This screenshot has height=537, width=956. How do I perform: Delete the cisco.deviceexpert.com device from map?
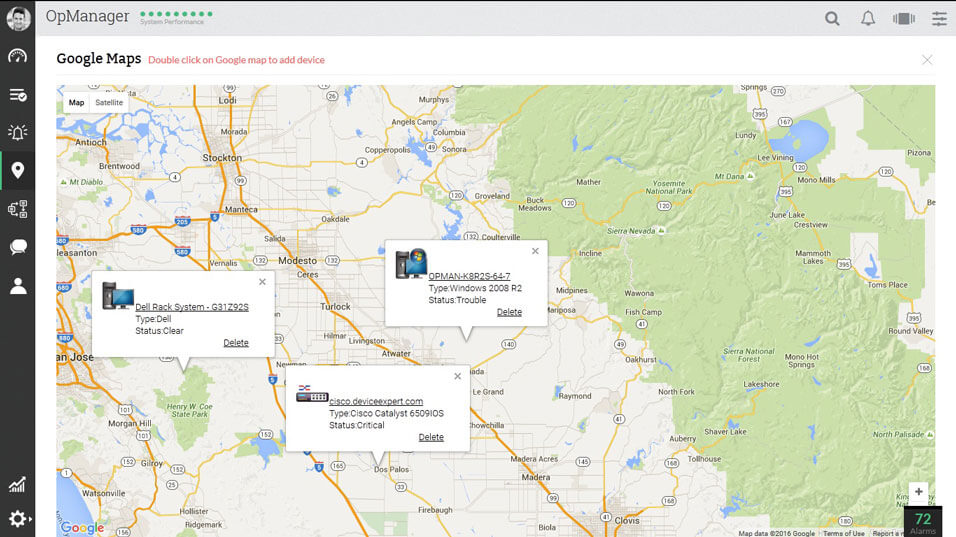pos(431,437)
